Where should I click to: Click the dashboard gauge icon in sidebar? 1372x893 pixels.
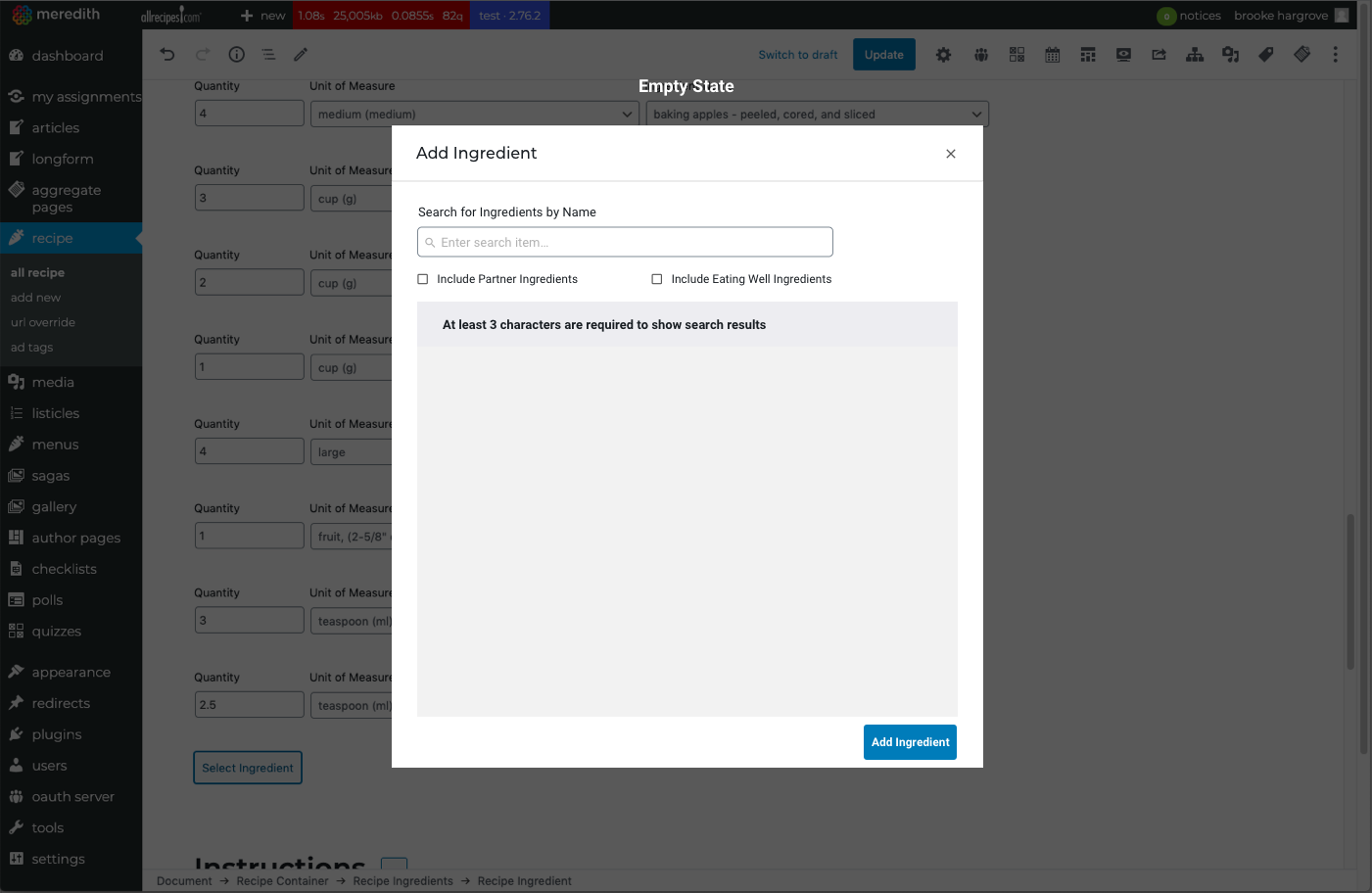tap(16, 56)
